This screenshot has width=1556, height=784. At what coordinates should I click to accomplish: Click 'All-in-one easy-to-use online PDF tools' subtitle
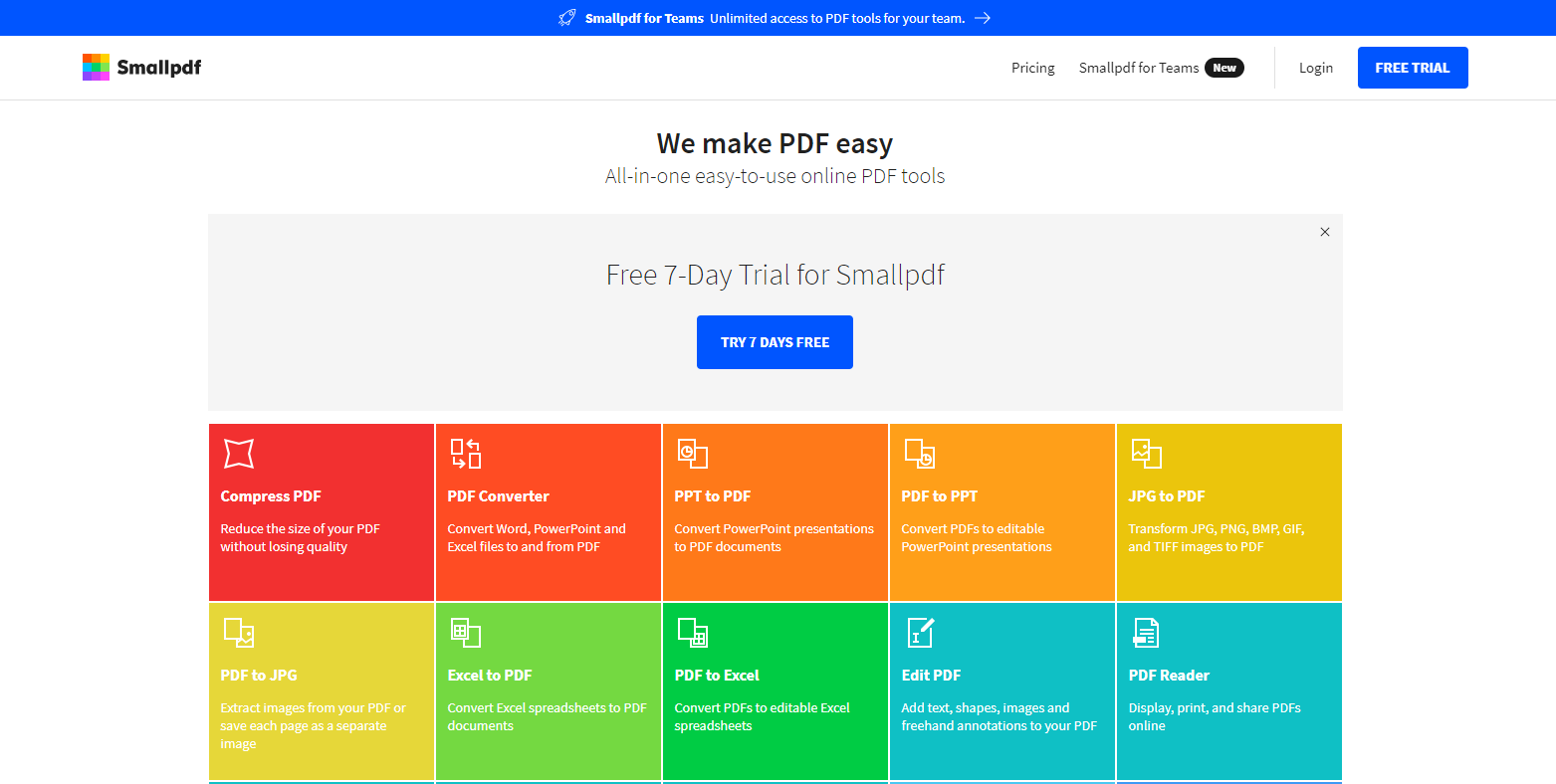(775, 177)
